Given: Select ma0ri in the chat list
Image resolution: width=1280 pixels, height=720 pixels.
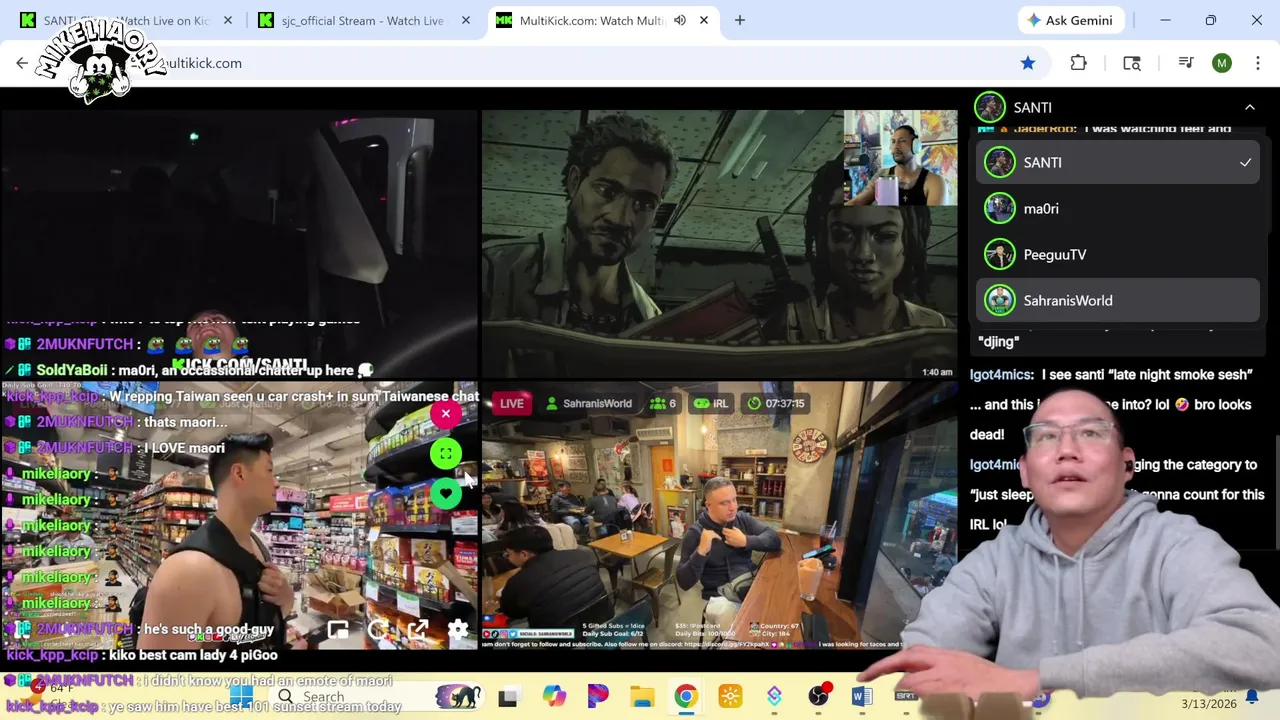Looking at the screenshot, I should click(x=1118, y=208).
